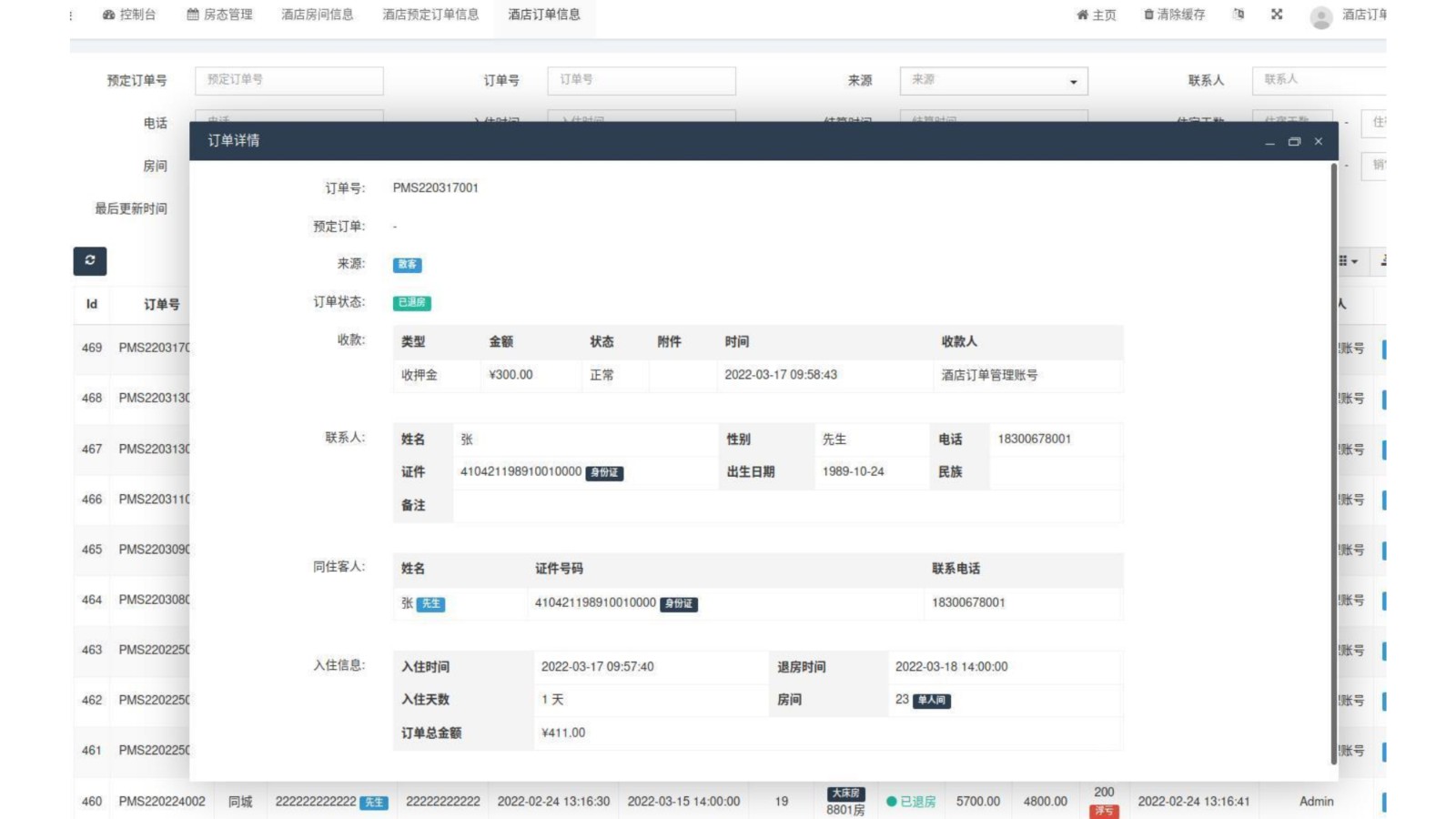Click 清除缓存 clear cache button
The image size is (1456, 819).
[x=1175, y=15]
